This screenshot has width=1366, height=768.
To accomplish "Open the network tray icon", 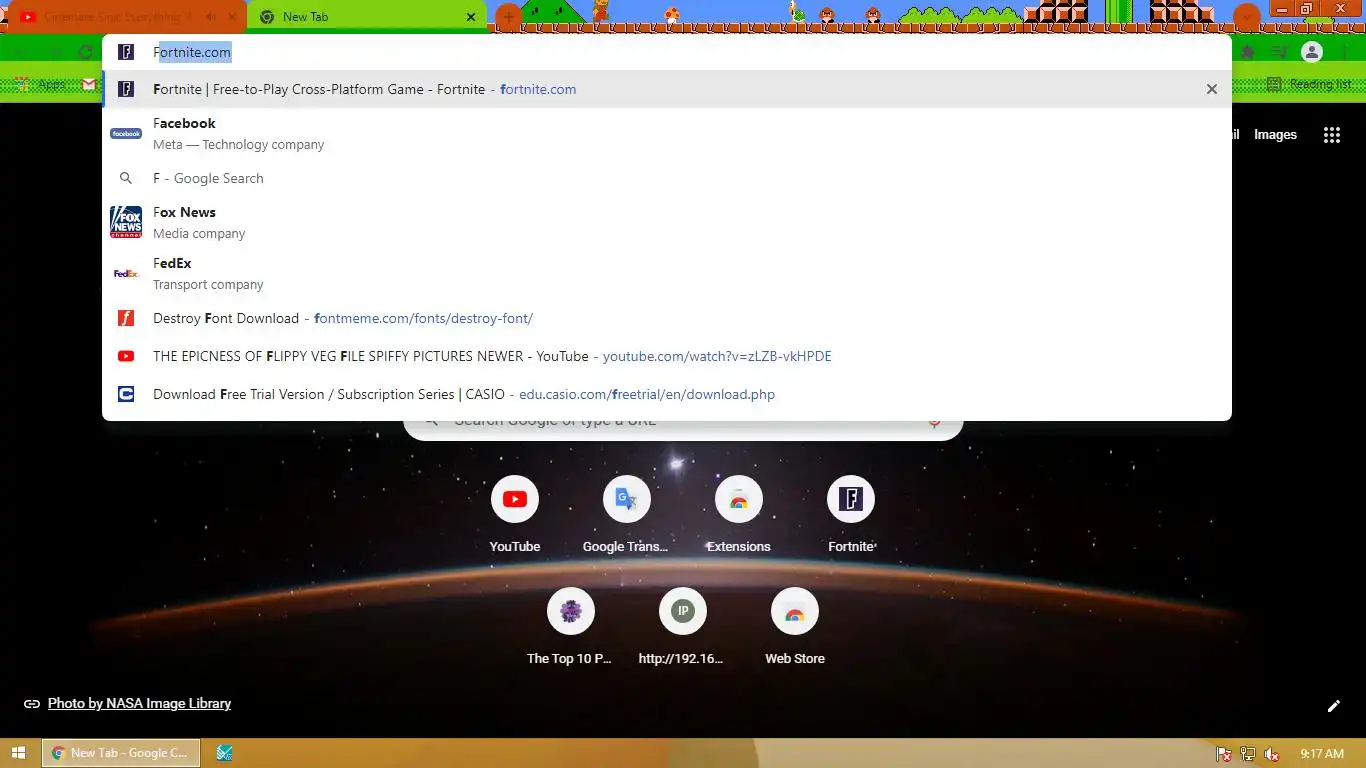I will tap(1248, 754).
